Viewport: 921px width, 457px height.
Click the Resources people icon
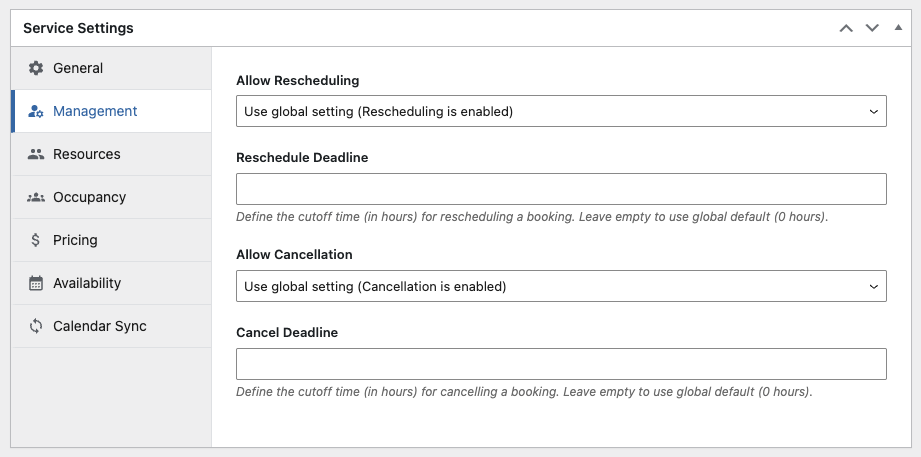click(36, 154)
